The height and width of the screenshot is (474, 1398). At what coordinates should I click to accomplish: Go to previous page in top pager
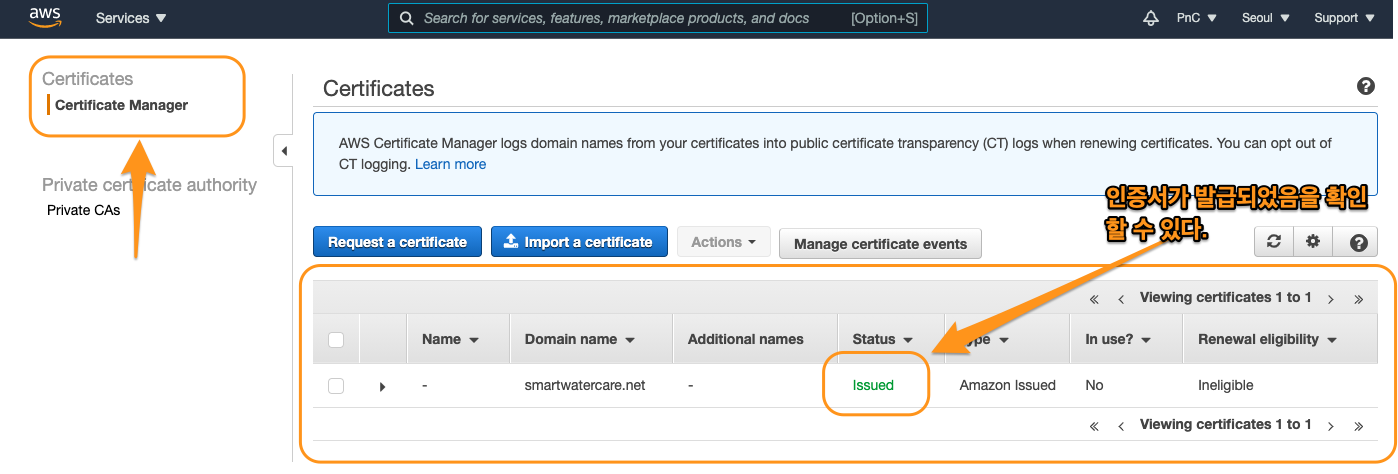click(x=1121, y=298)
